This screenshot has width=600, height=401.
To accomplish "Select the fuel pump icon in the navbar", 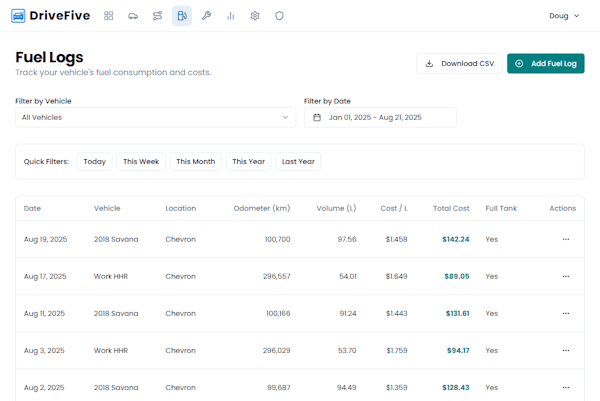I will pyautogui.click(x=182, y=16).
